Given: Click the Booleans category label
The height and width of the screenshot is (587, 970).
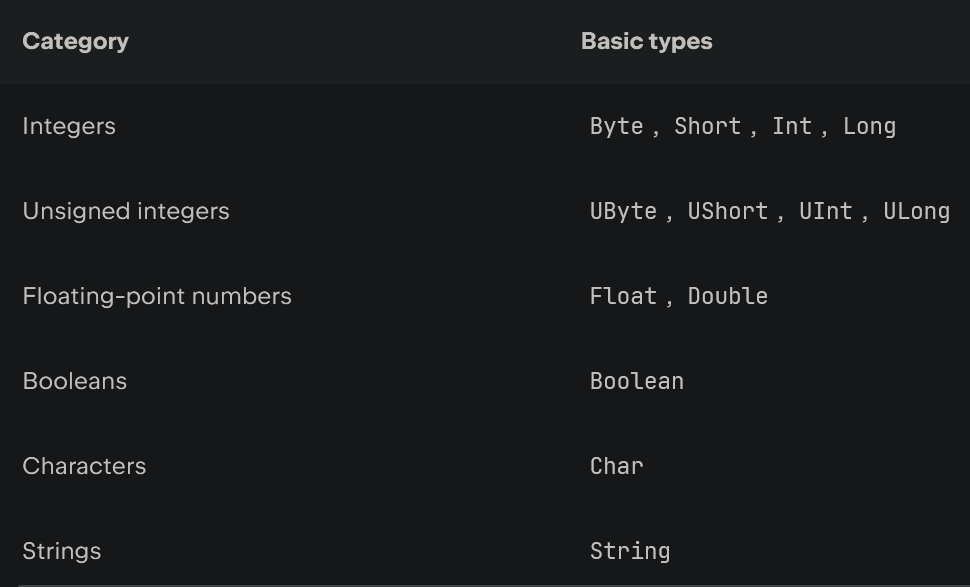Looking at the screenshot, I should (75, 381).
